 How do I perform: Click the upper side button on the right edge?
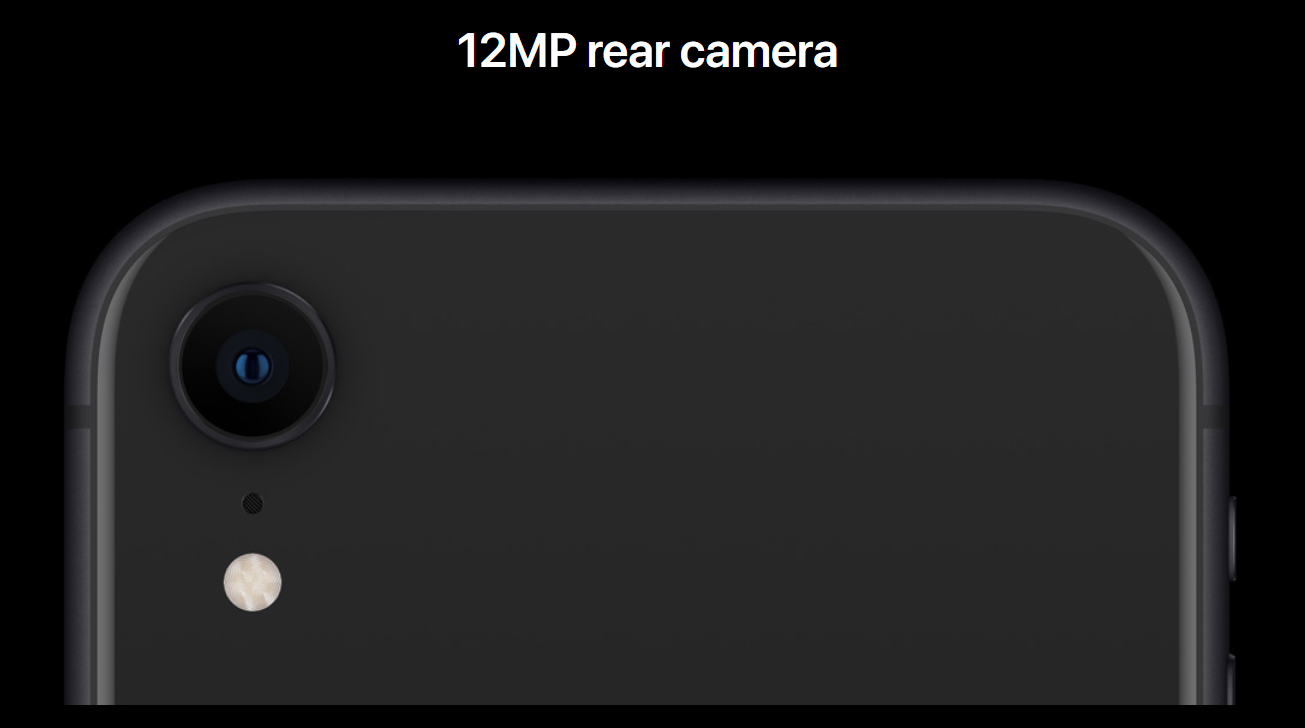coord(1232,540)
